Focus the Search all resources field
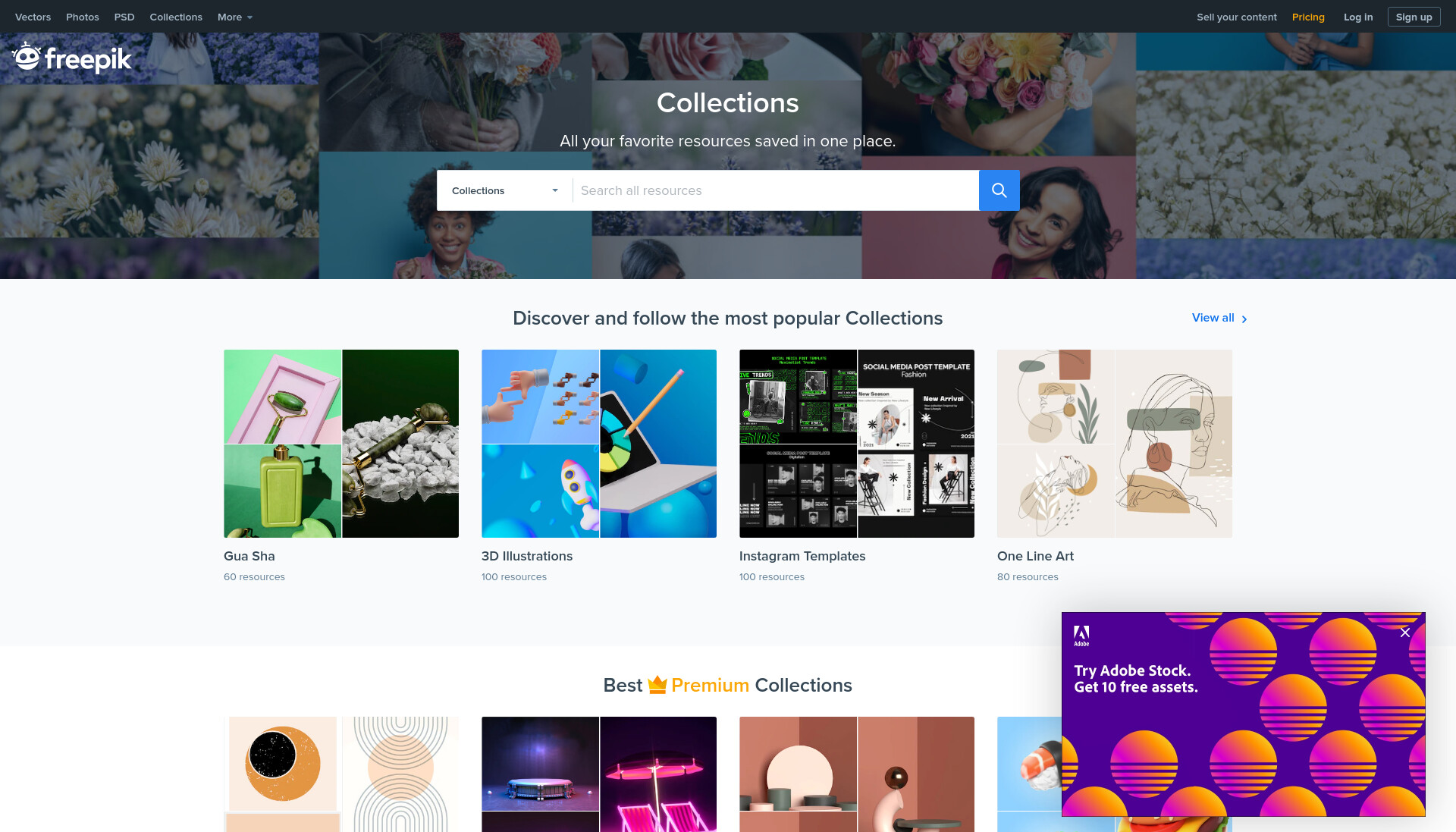This screenshot has height=832, width=1456. coord(776,190)
